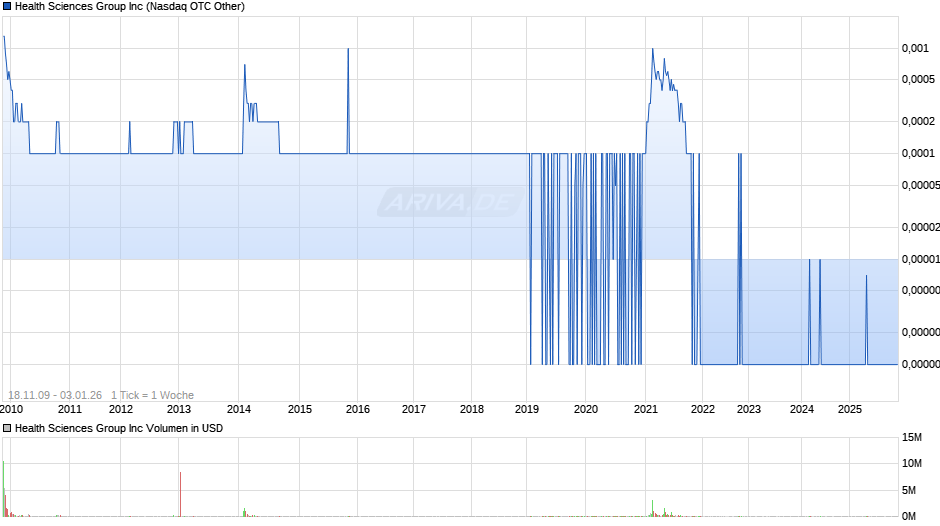Click the 2010 x-axis year label

coord(11,409)
